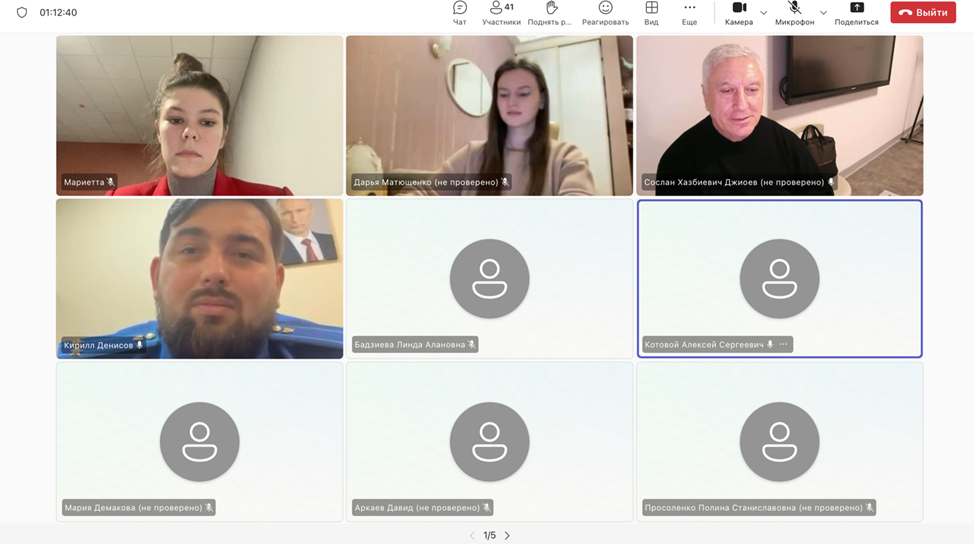Show the Участники list with 41 people
Screen dimensions: 974x544
500,12
